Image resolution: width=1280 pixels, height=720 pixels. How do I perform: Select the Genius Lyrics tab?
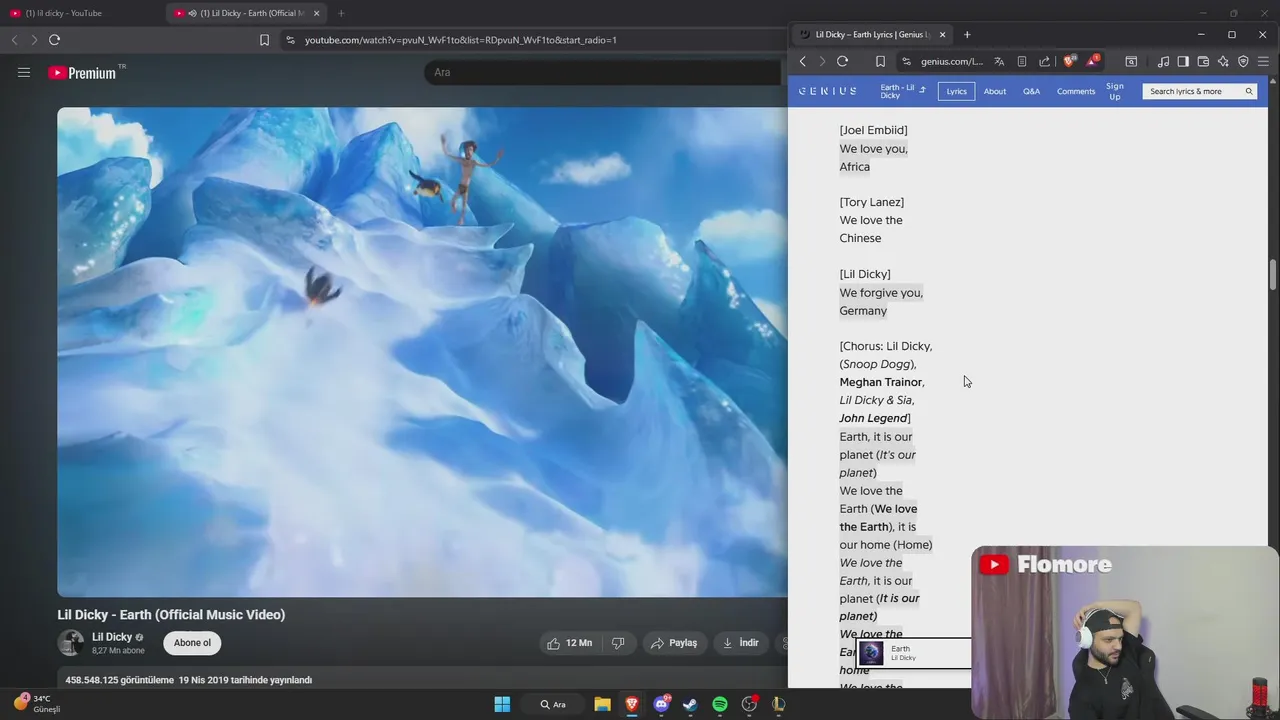pos(957,91)
